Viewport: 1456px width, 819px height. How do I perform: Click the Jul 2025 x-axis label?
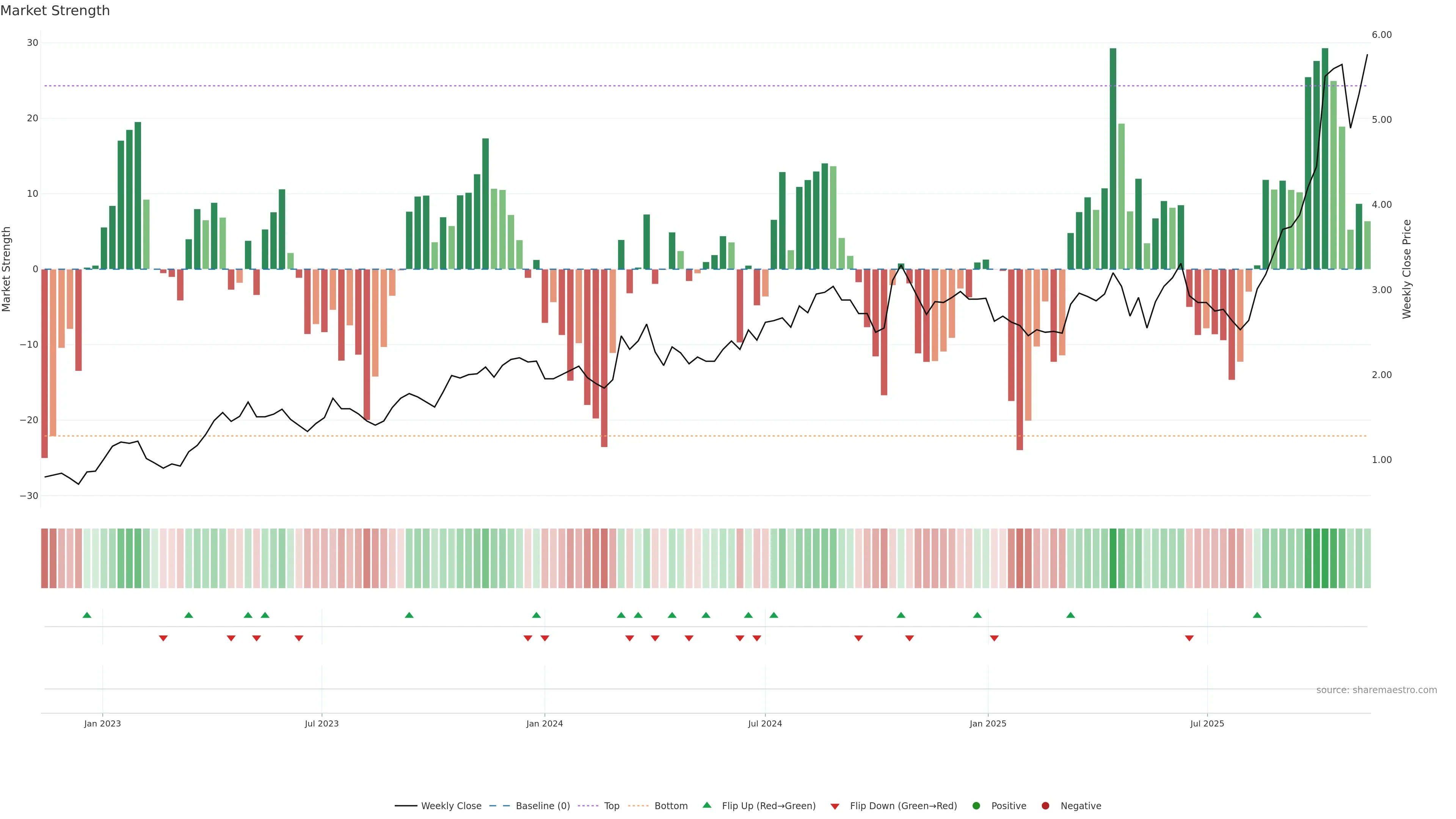click(1207, 723)
